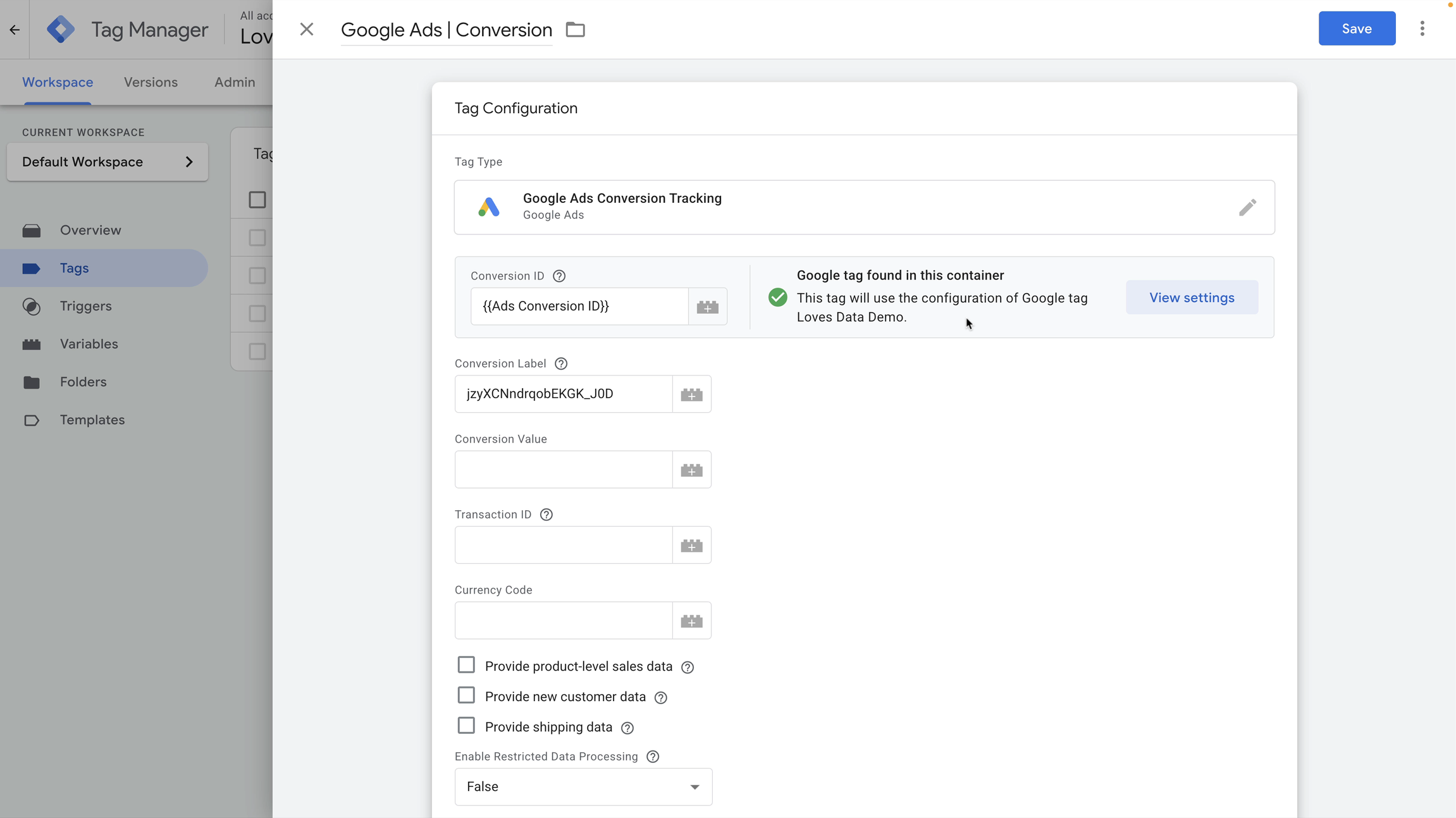
Task: Click the Tag Manager diamond logo
Action: 61,28
